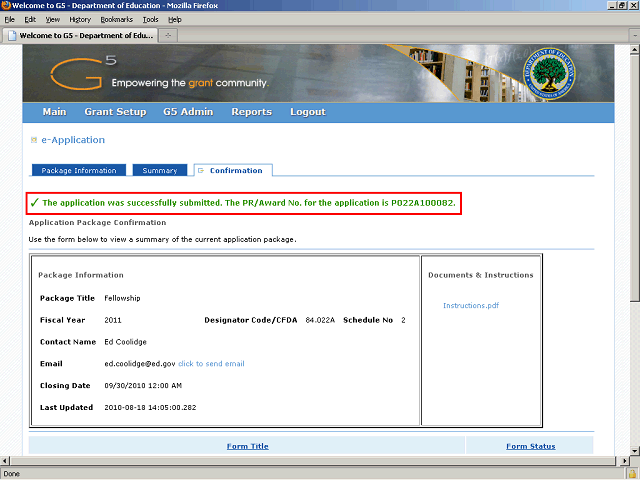
Task: Click 'Done' in the status bar
Action: [x=11, y=474]
